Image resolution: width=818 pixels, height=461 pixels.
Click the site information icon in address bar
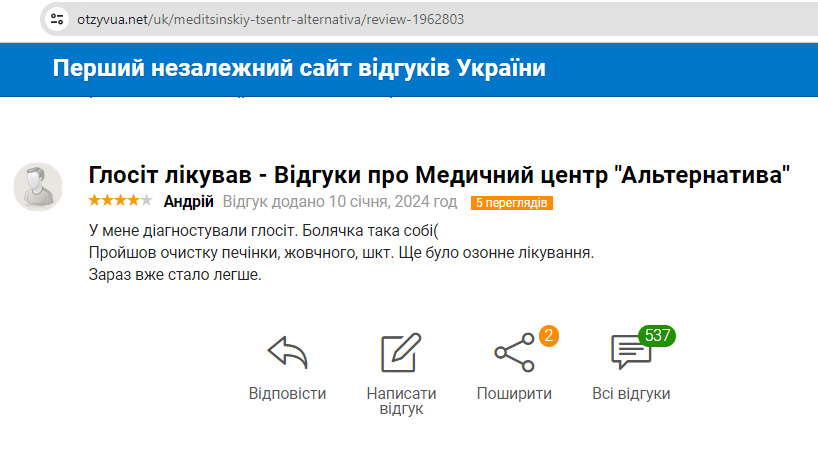coord(57,19)
